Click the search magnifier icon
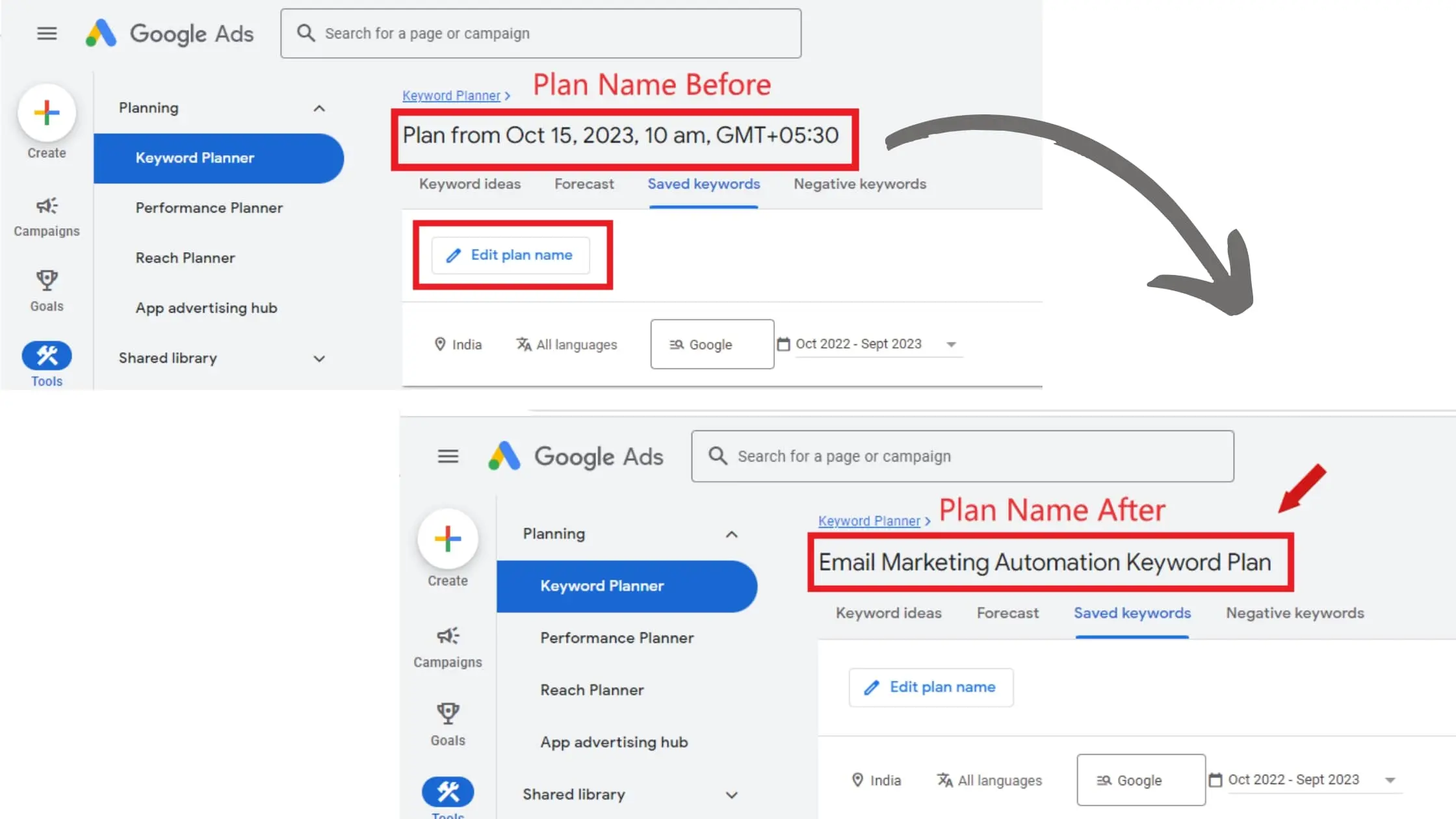Viewport: 1456px width, 819px height. tap(305, 33)
